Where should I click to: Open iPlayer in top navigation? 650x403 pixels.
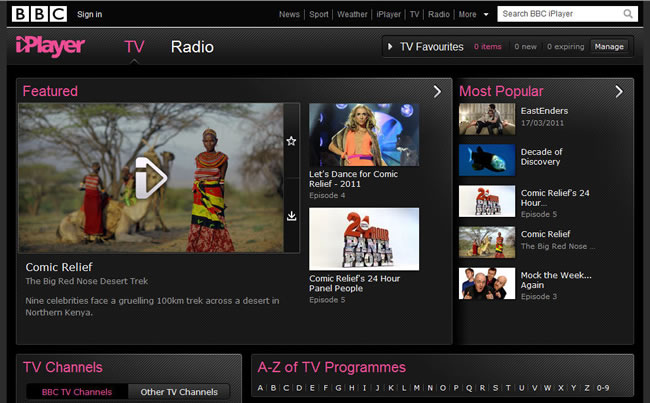pos(389,15)
